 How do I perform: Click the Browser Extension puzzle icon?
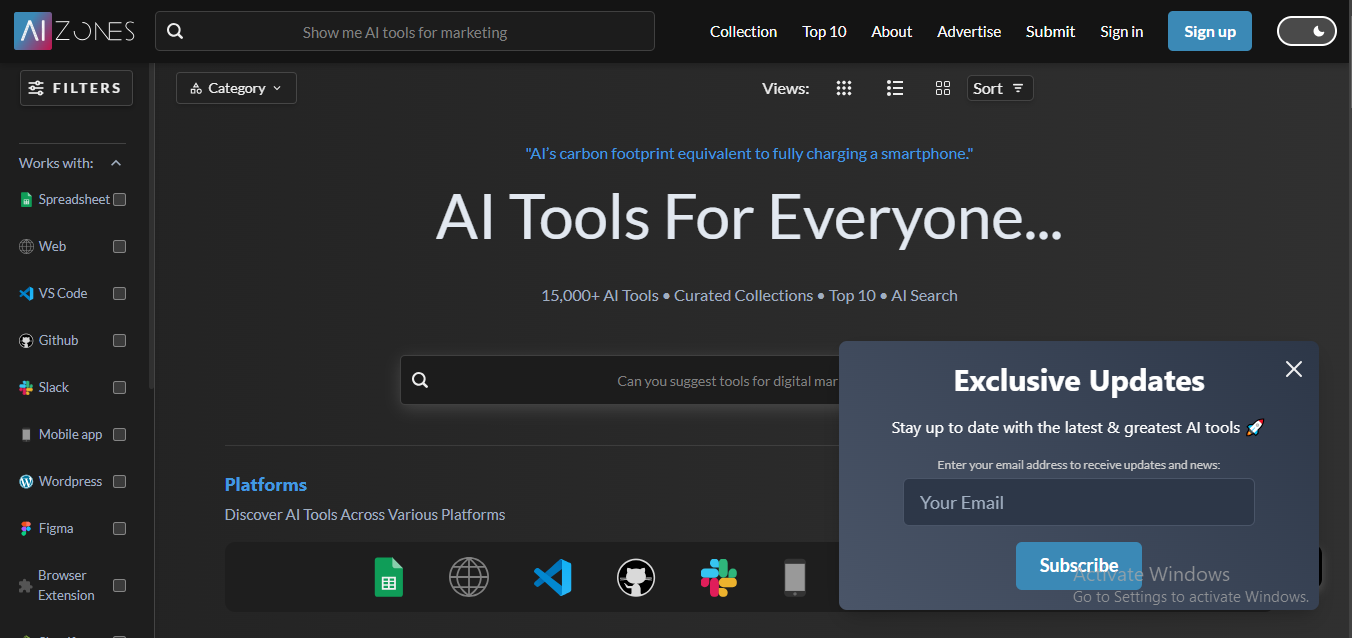point(26,585)
